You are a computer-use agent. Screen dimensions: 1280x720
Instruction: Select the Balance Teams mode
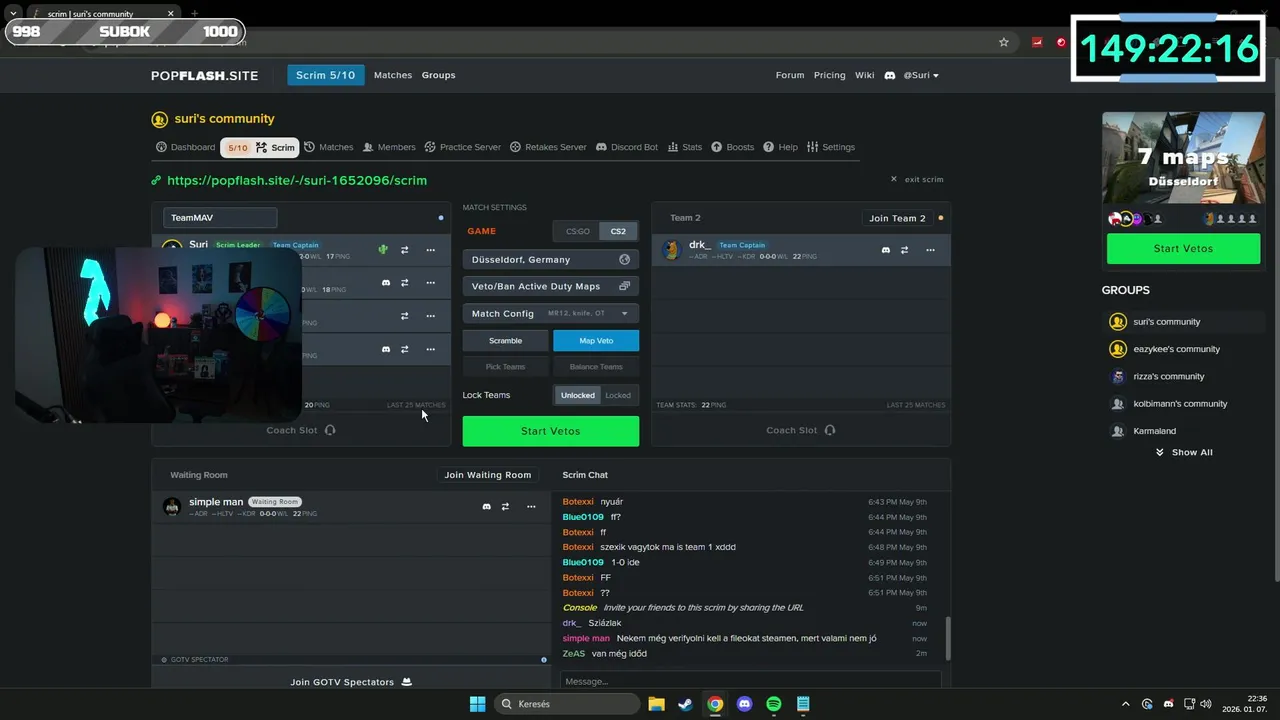pos(596,367)
